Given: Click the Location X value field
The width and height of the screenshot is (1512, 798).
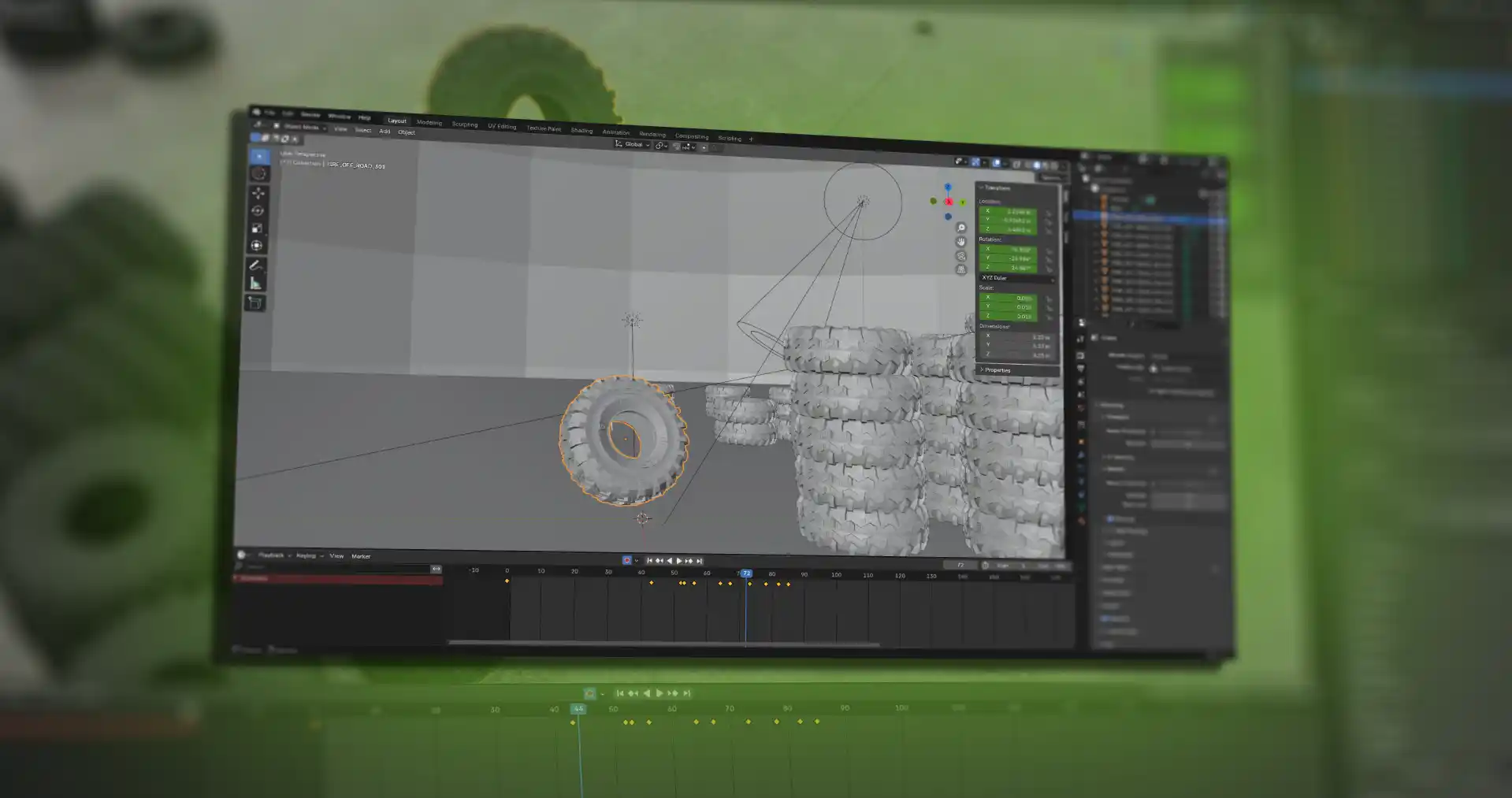Looking at the screenshot, I should (x=1008, y=211).
